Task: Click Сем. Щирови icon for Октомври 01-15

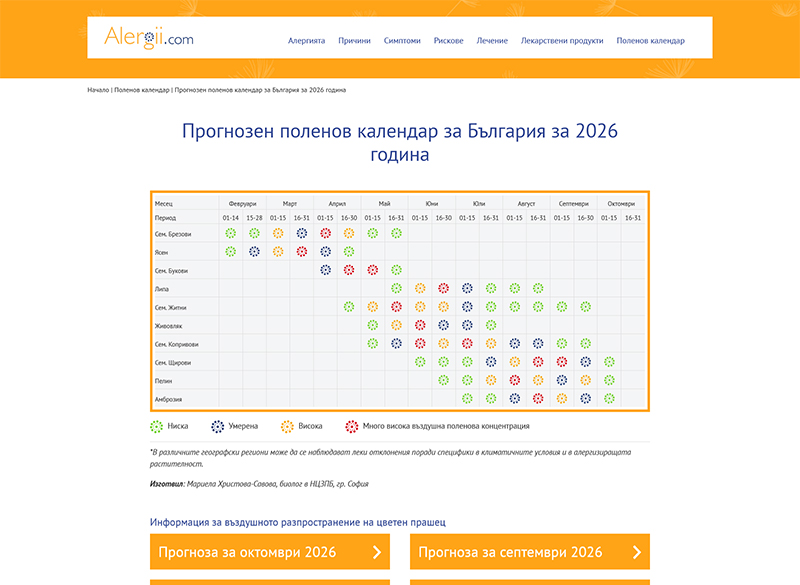Action: pos(609,362)
